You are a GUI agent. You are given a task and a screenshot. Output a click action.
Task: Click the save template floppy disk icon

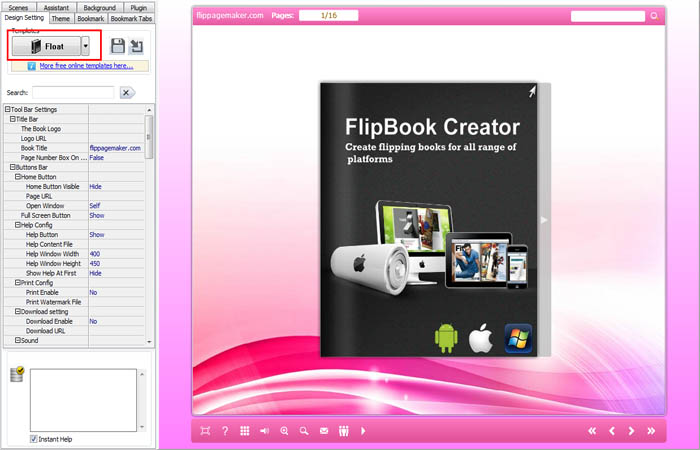click(117, 46)
